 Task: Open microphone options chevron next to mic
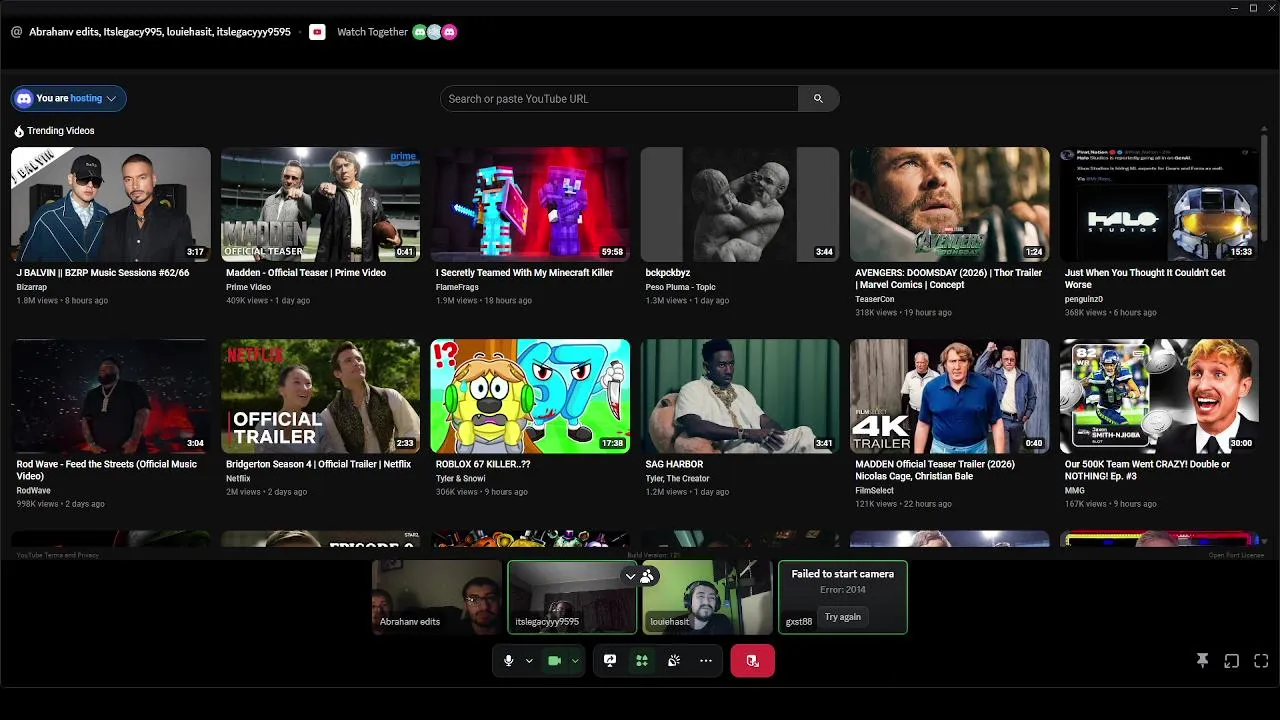(529, 661)
